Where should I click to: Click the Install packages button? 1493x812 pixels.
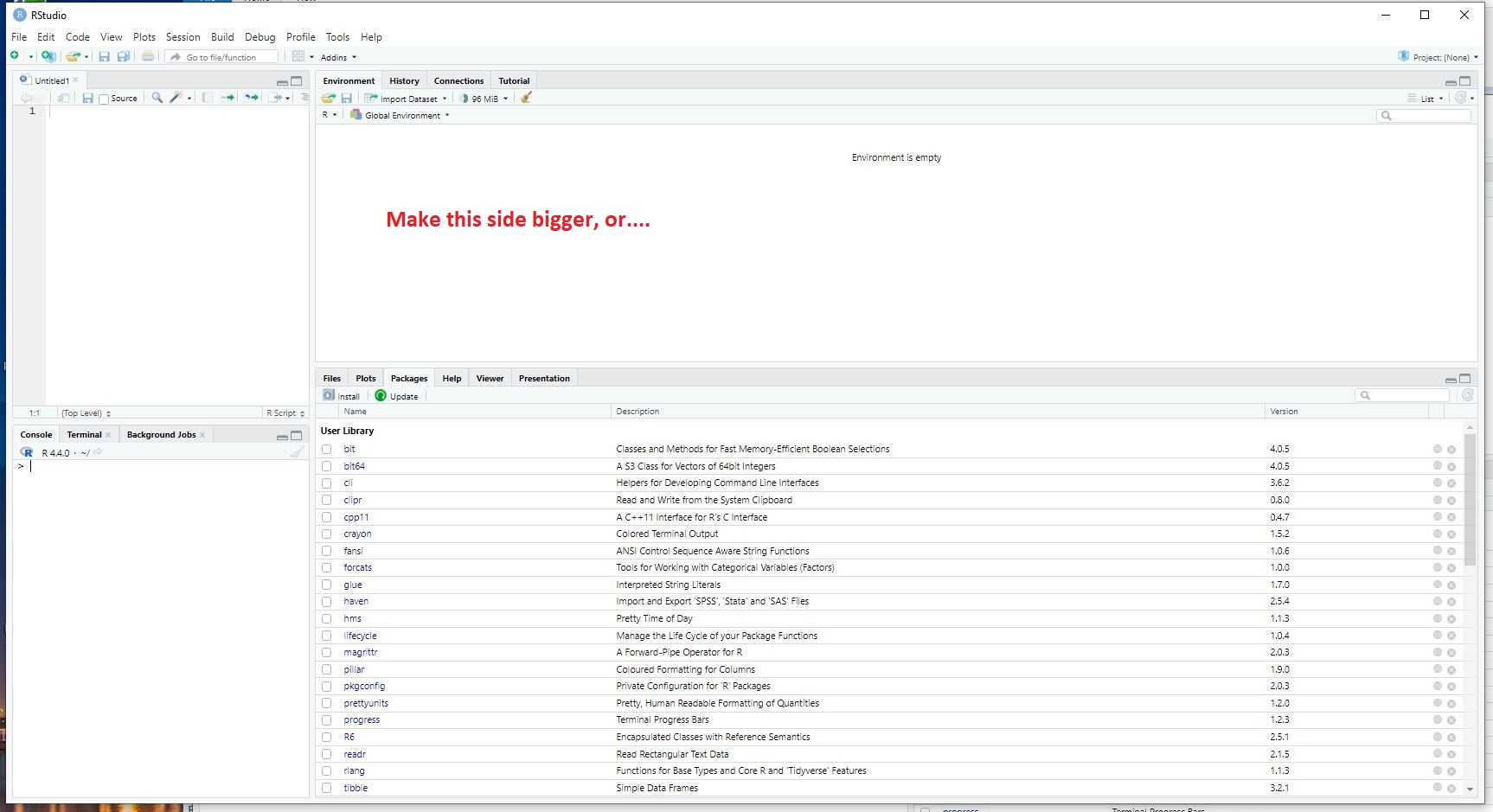[342, 396]
